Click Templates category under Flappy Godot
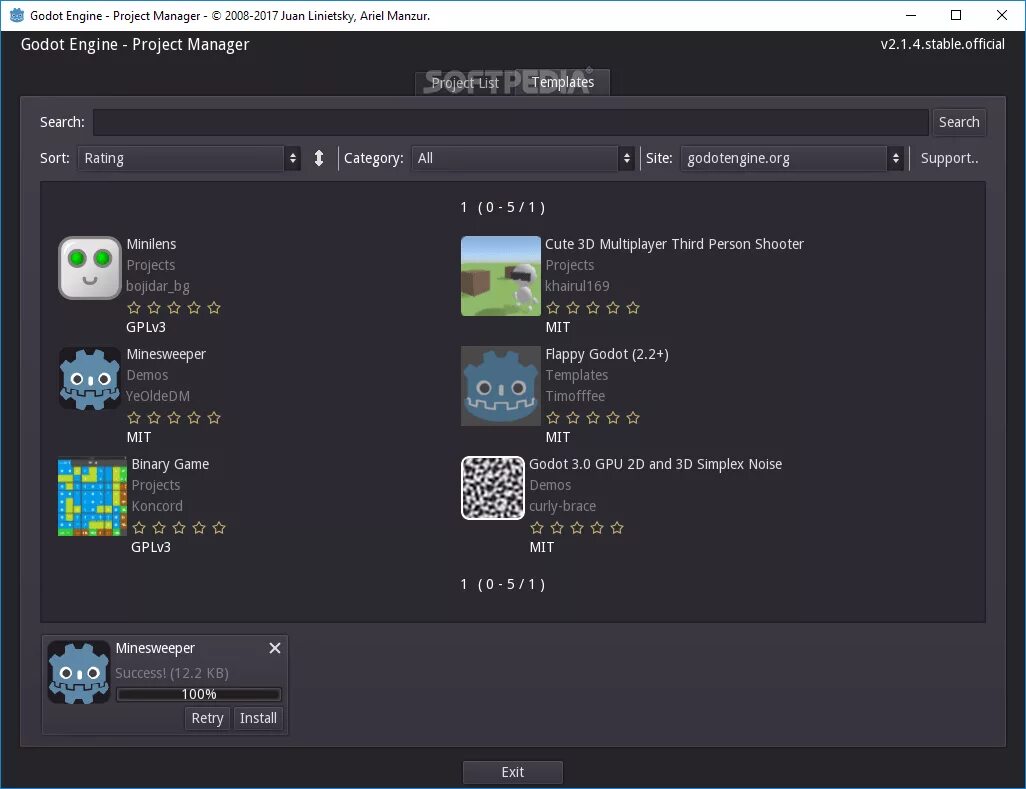Screen dimensions: 1026x789 (x=576, y=375)
